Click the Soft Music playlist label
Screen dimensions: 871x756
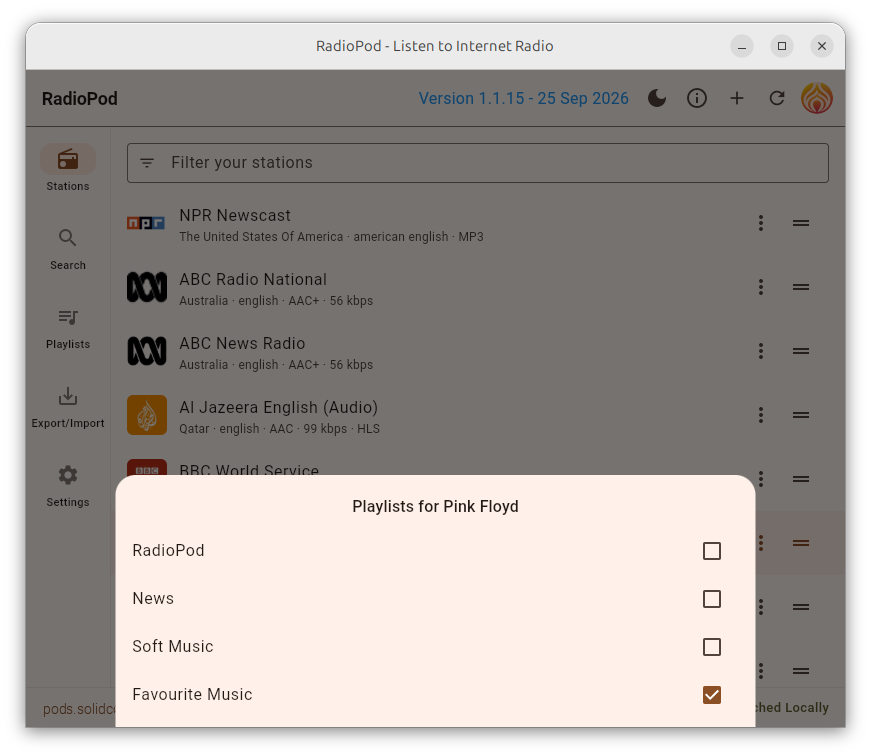coord(173,647)
